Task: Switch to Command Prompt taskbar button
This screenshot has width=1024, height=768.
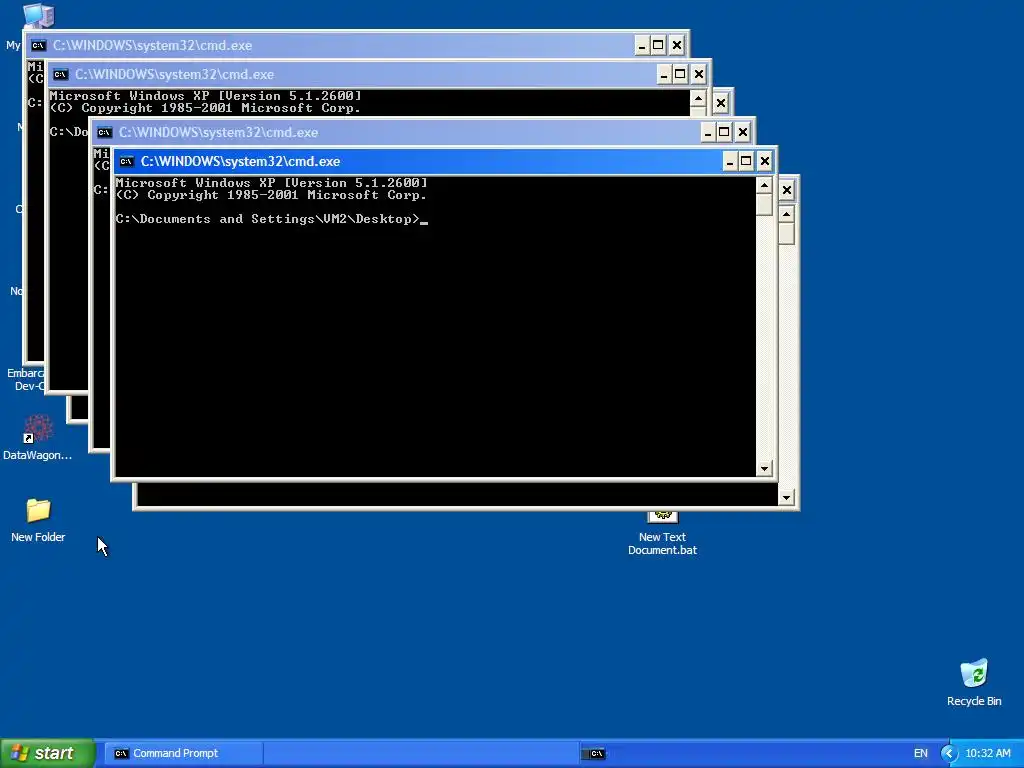Action: pyautogui.click(x=184, y=753)
